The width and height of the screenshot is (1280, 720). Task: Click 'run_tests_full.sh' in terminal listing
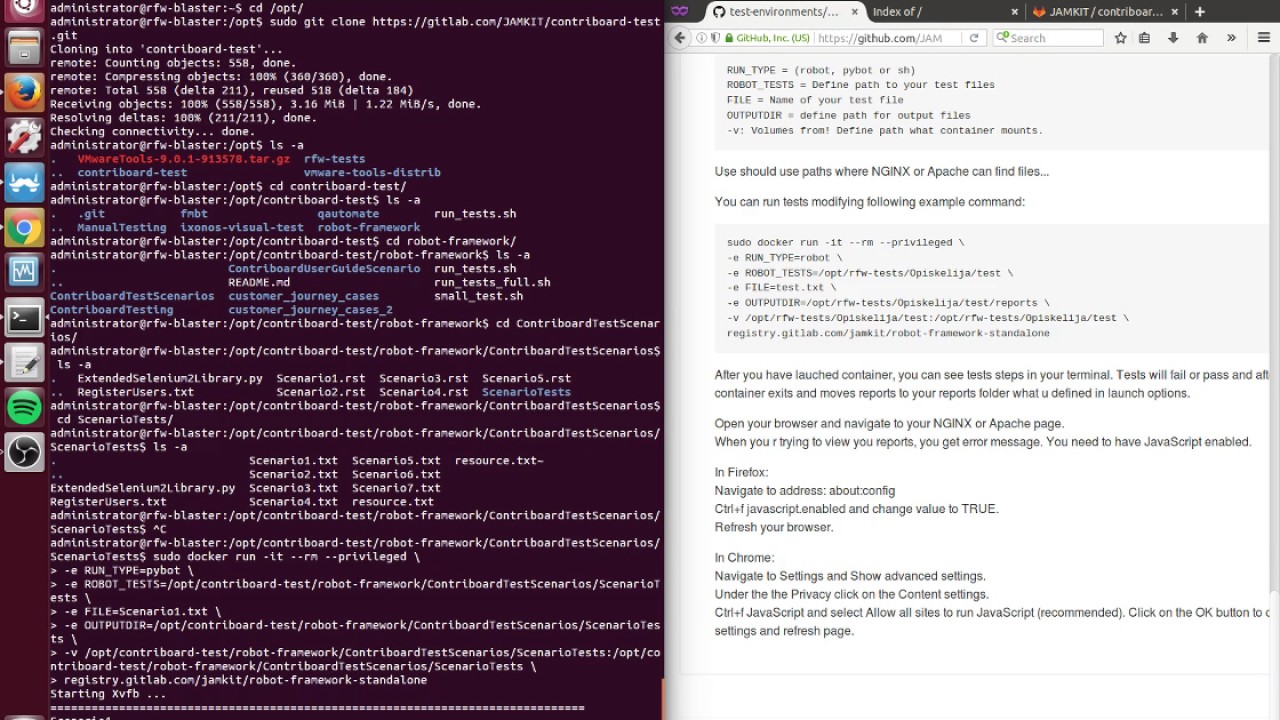coord(492,282)
